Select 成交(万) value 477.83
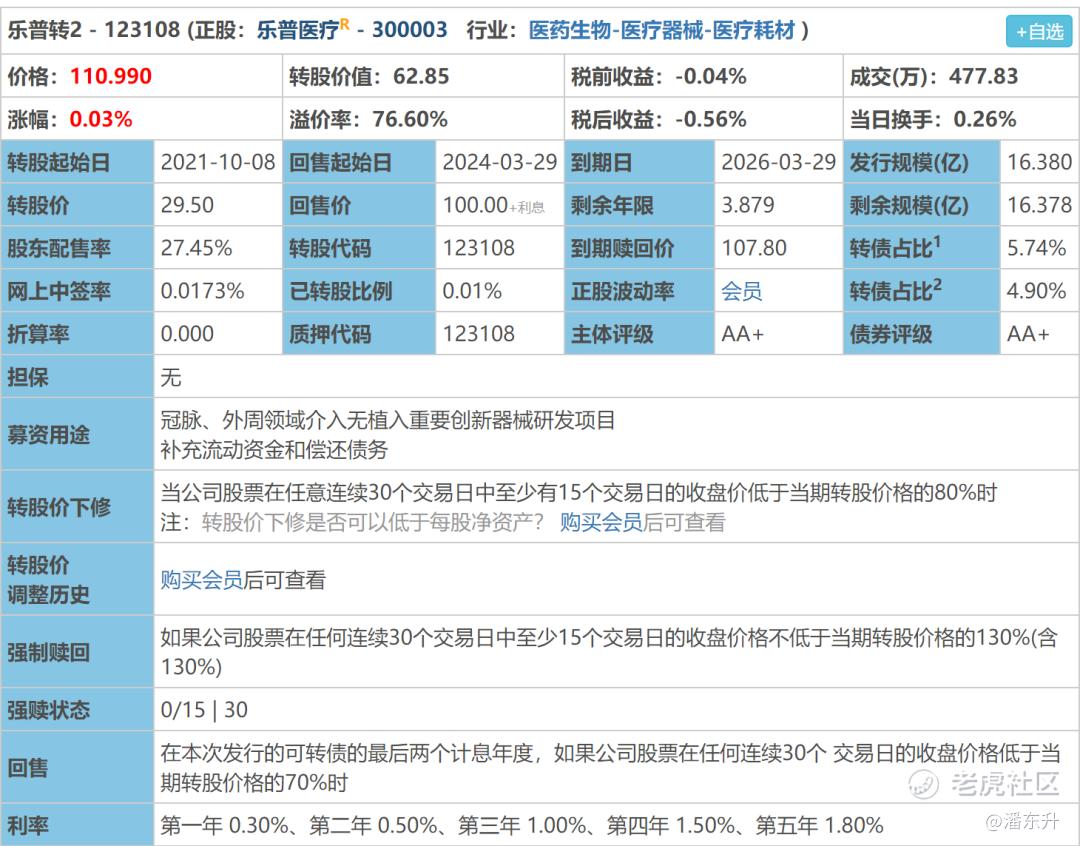 pos(984,76)
